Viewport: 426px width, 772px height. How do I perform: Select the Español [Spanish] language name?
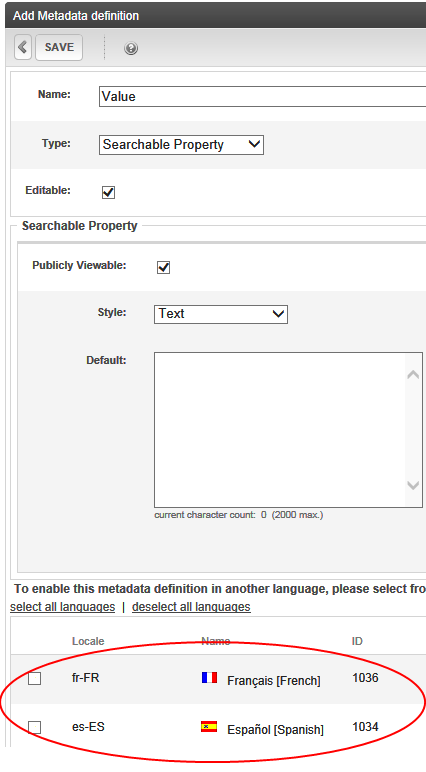point(275,730)
